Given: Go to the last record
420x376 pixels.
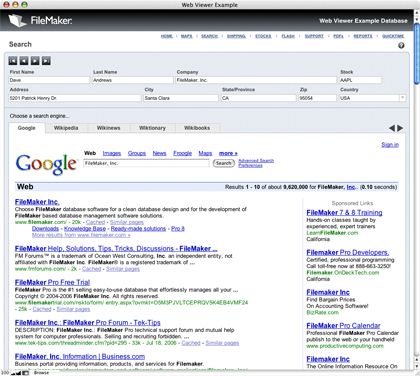Looking at the screenshot, I should tap(46, 61).
